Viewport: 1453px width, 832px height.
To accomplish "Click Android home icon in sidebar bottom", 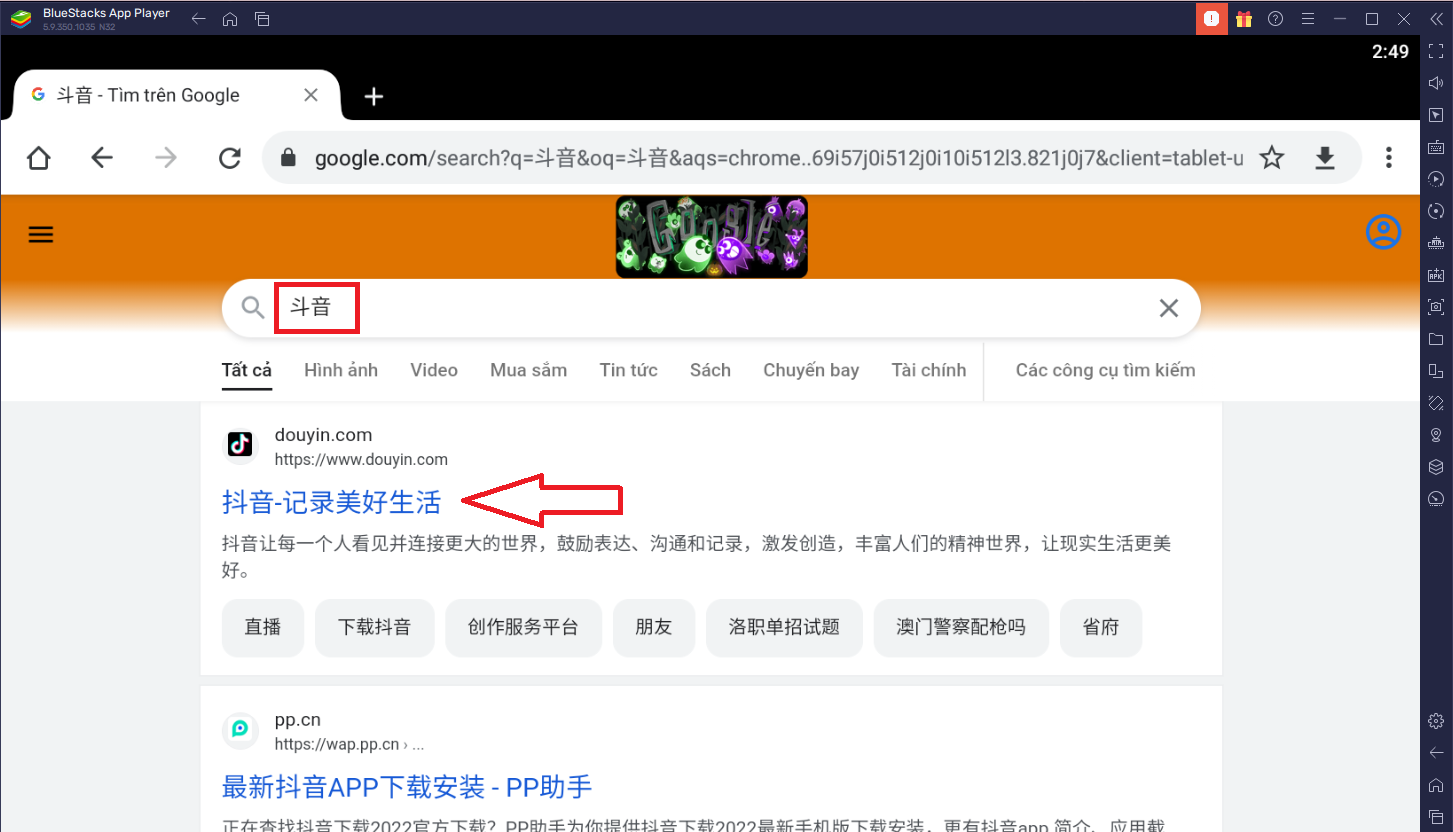I will click(1436, 785).
